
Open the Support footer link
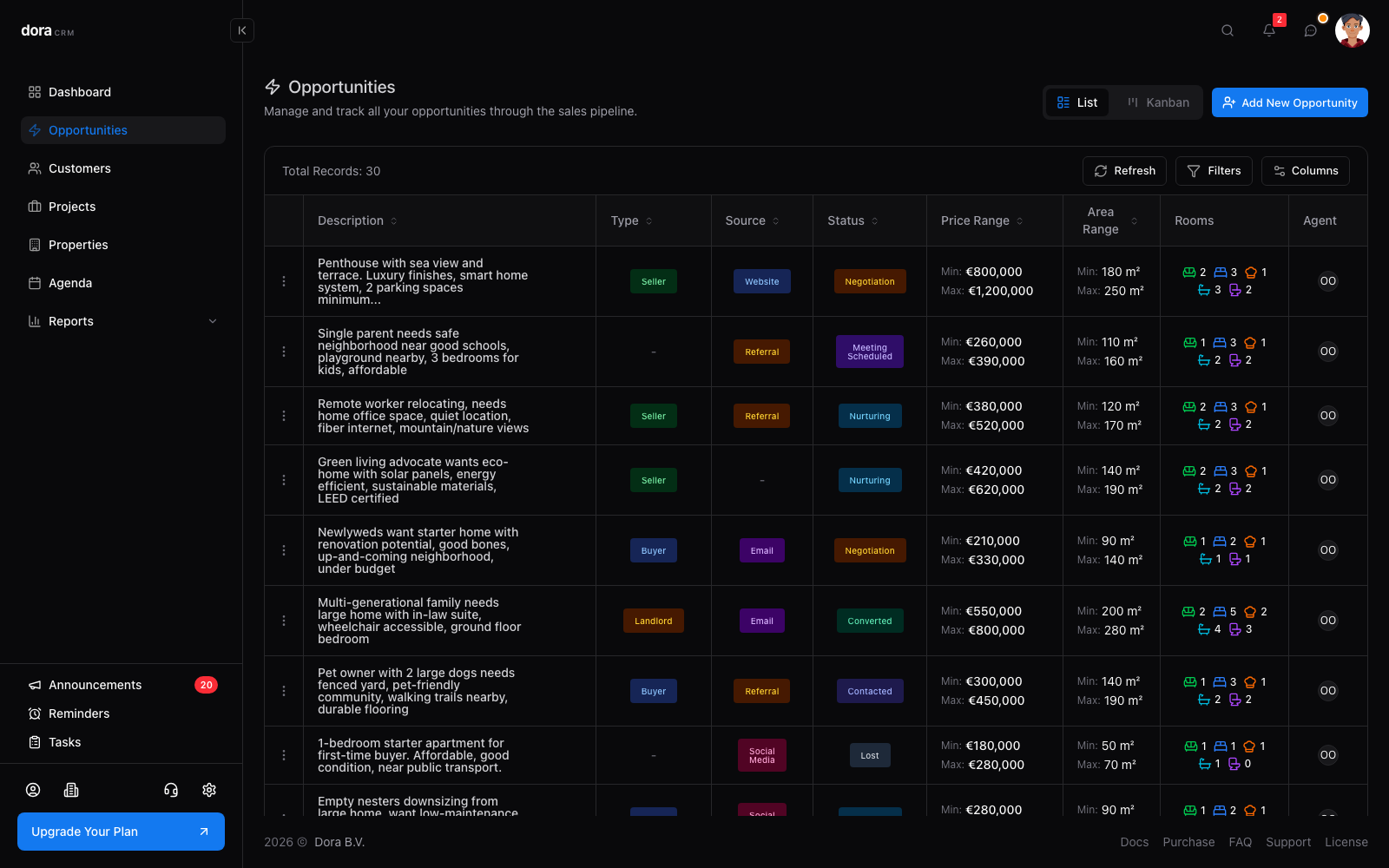(x=1288, y=842)
